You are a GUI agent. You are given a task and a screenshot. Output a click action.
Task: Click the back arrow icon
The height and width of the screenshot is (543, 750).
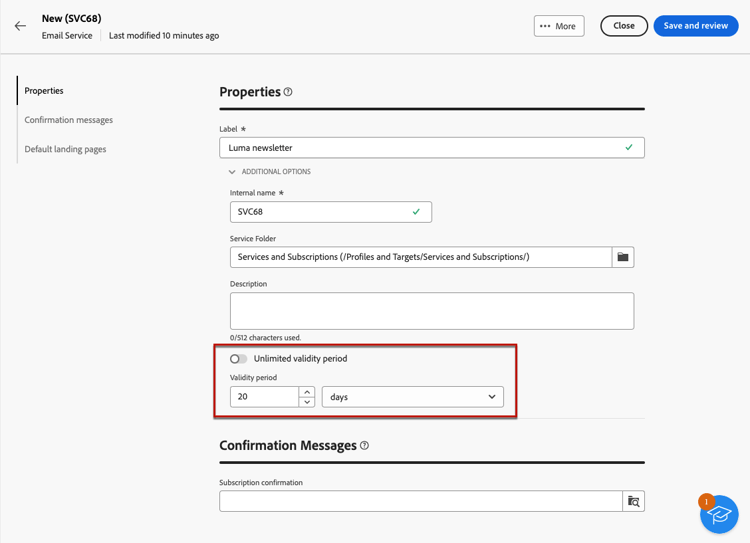(20, 26)
